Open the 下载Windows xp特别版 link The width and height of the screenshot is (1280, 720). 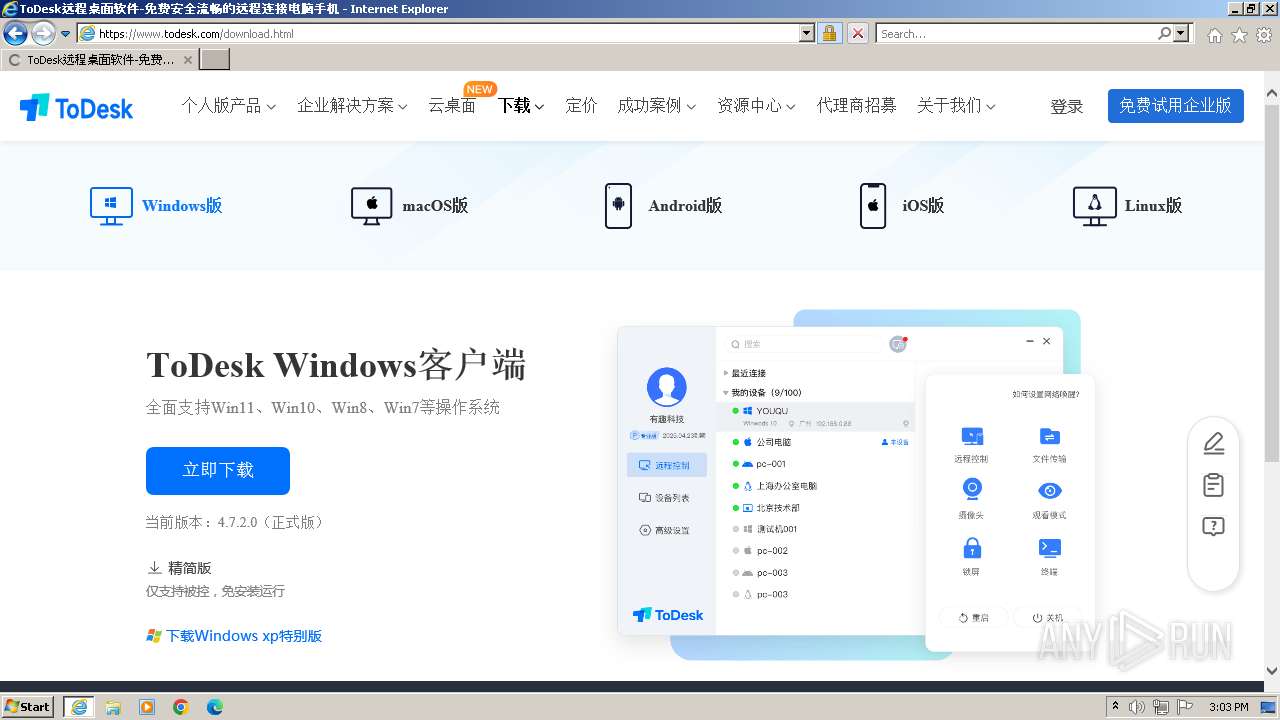[x=244, y=636]
